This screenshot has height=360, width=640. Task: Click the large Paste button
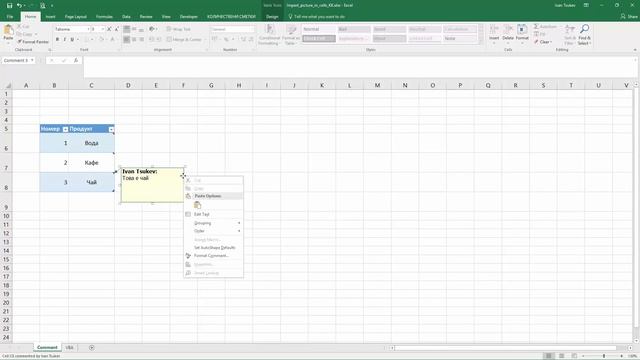point(8,34)
